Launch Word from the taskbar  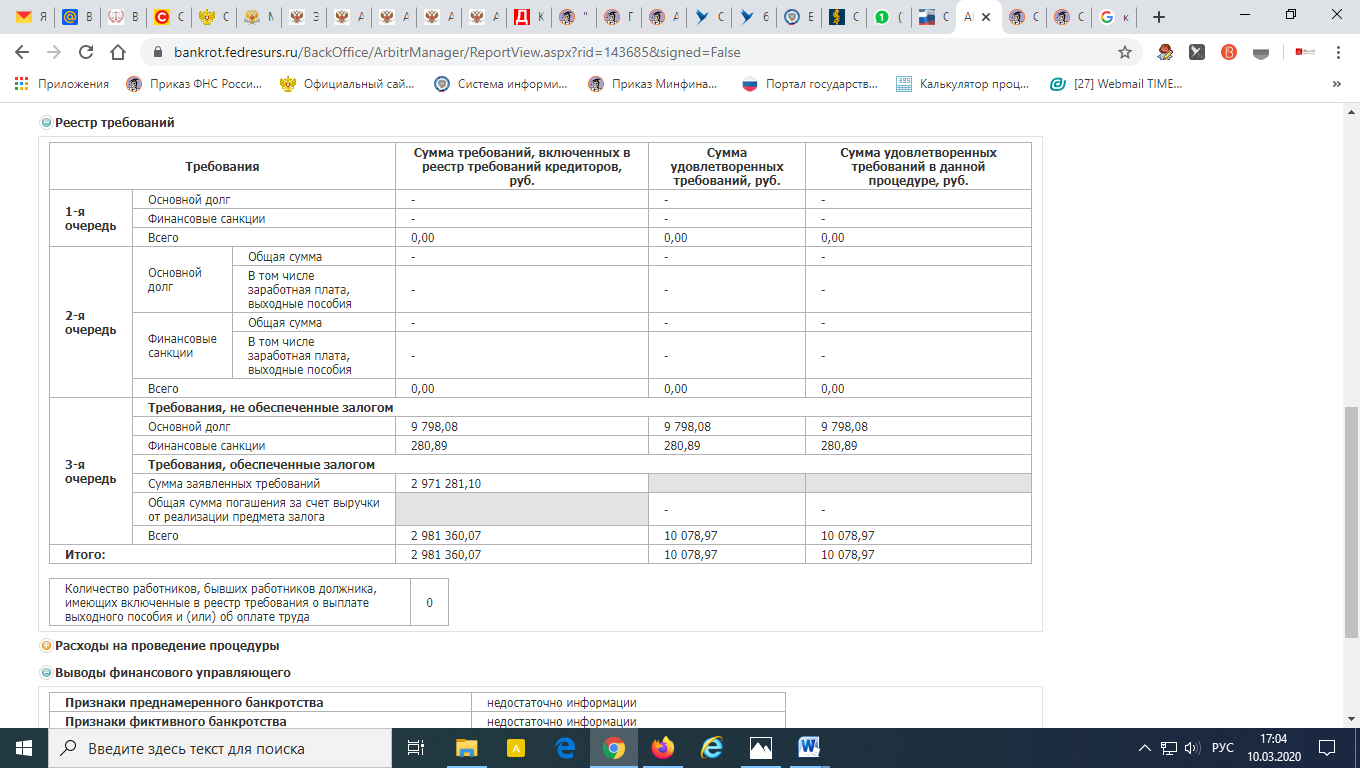pos(809,748)
